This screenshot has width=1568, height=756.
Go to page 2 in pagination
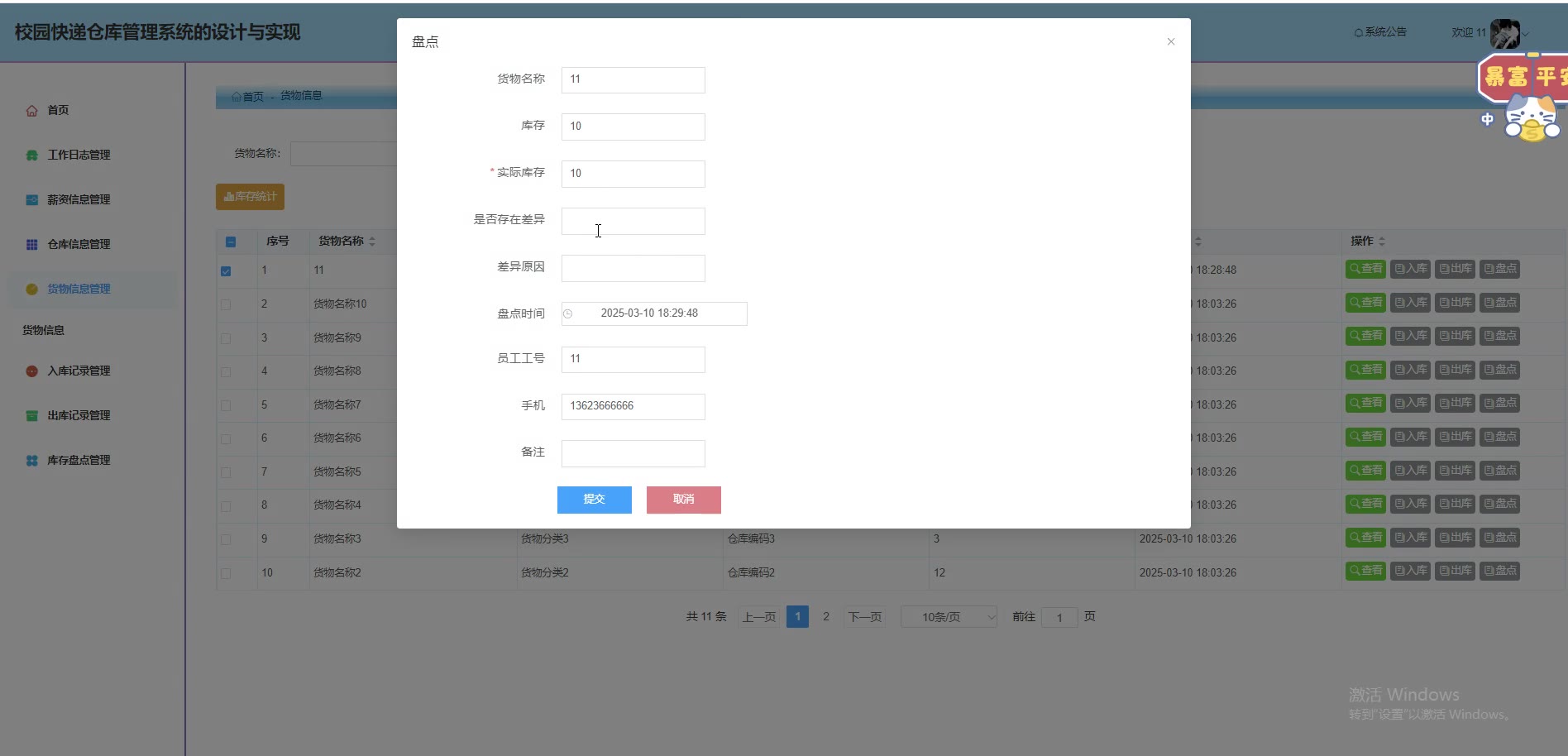pos(826,617)
